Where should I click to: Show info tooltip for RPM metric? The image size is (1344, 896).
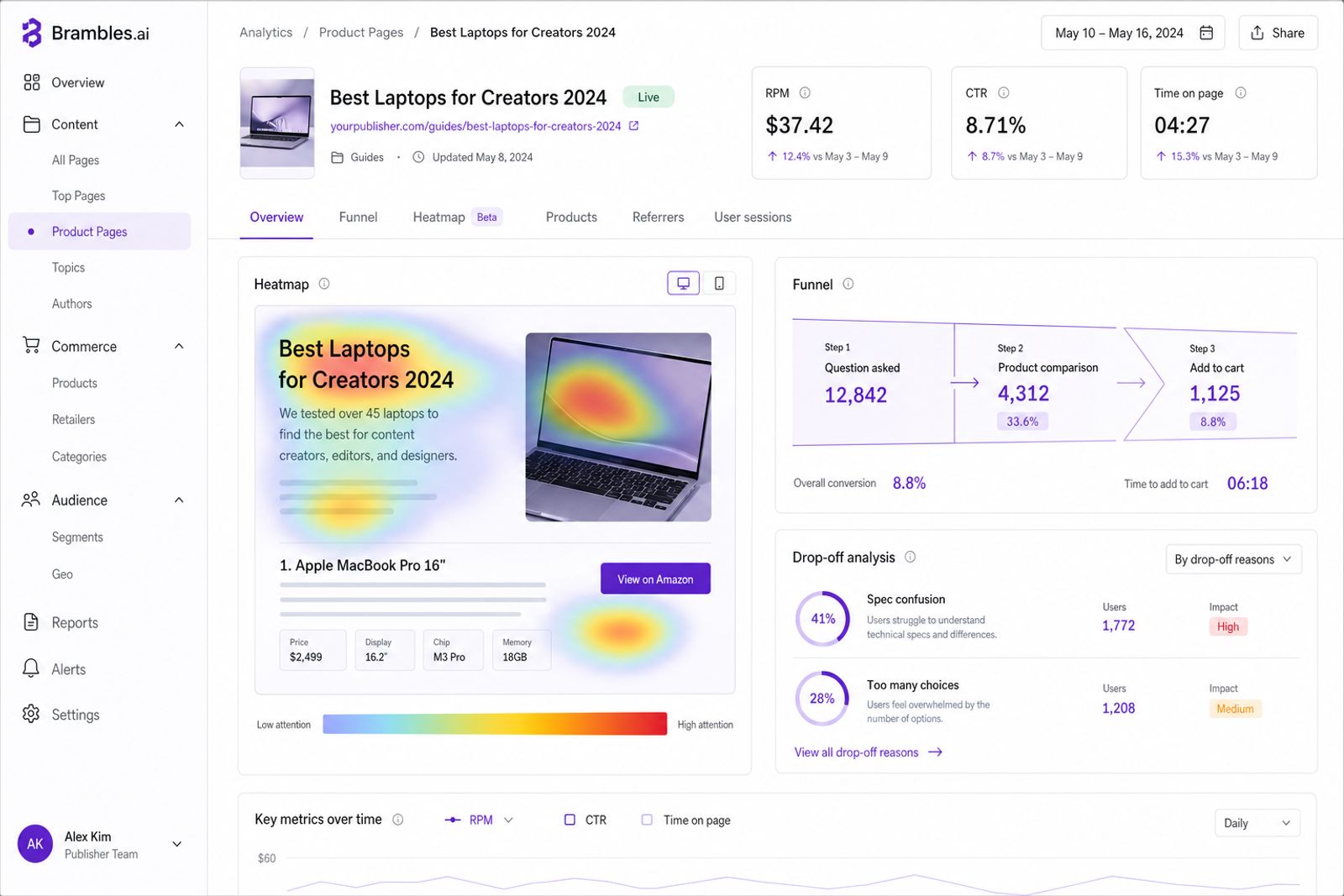[805, 92]
